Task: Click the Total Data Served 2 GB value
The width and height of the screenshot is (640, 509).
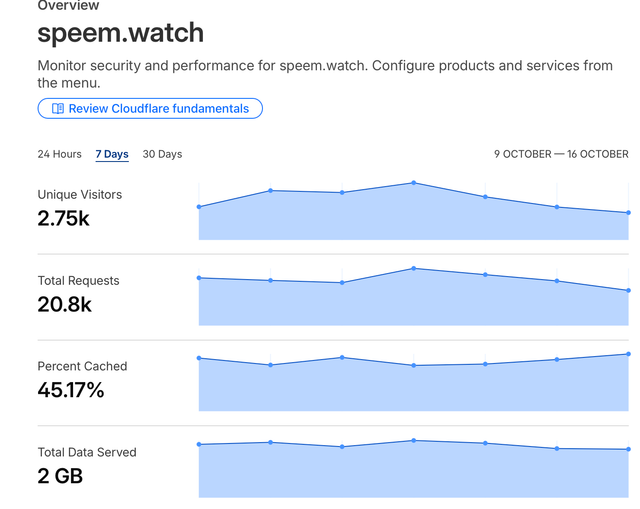Action: click(x=60, y=476)
